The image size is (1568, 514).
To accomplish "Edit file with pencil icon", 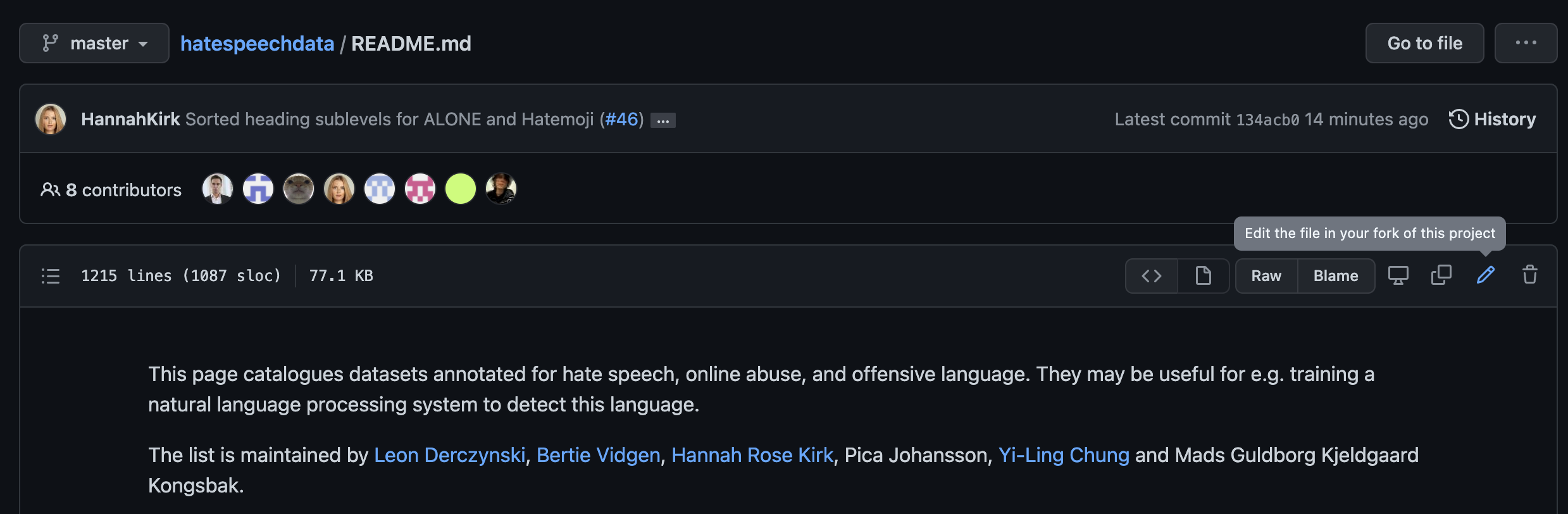I will [1486, 275].
